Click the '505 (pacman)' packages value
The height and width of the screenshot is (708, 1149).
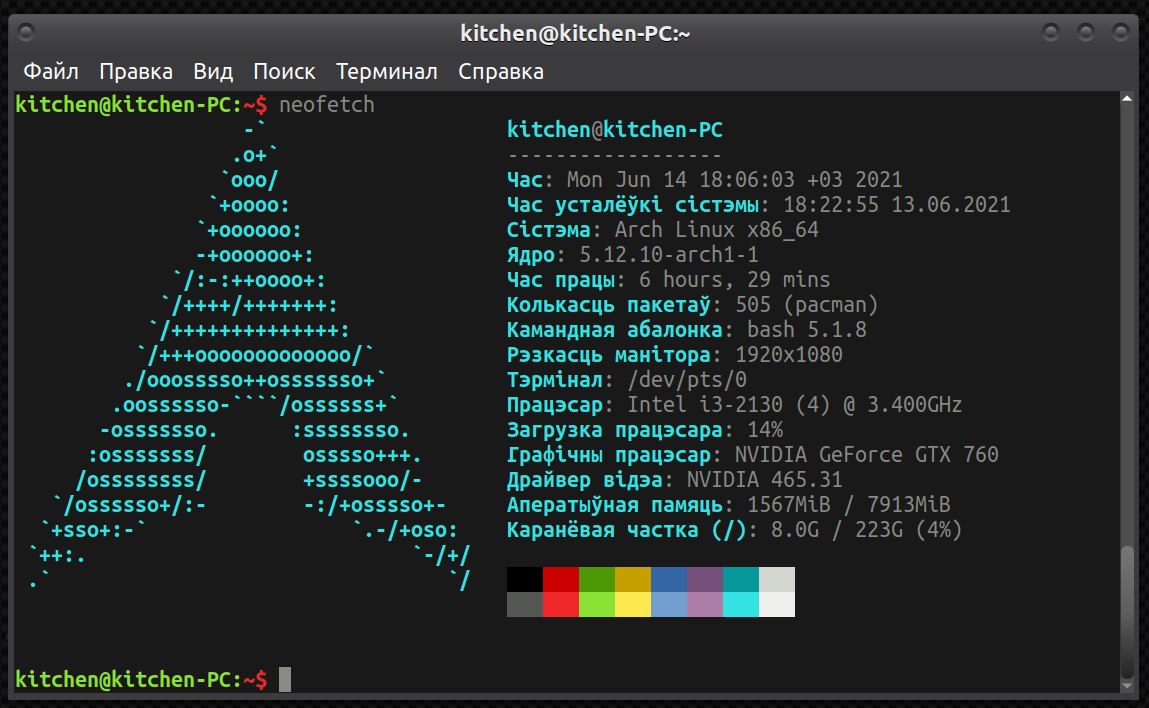click(x=807, y=304)
